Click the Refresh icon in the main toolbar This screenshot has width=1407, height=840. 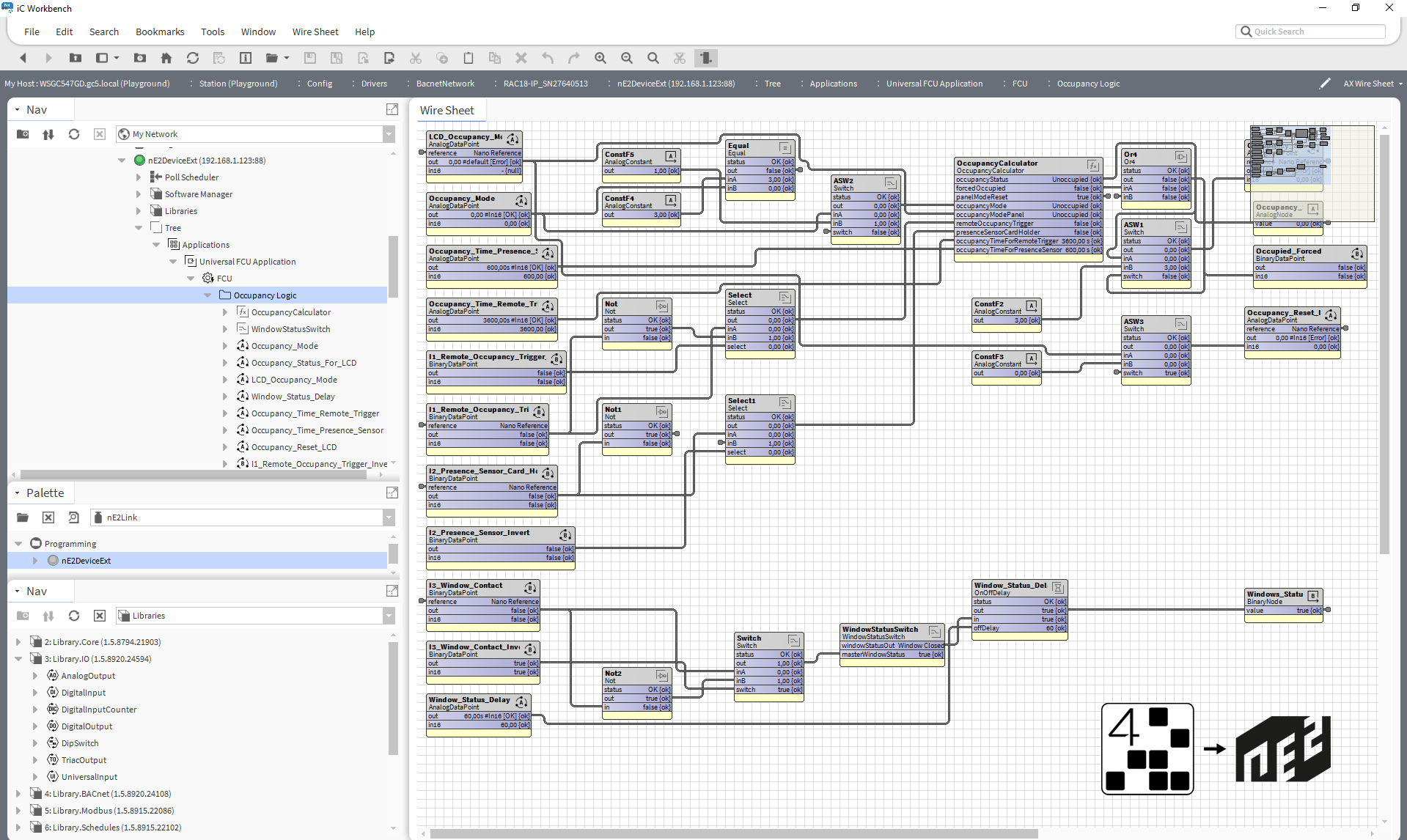[x=193, y=58]
